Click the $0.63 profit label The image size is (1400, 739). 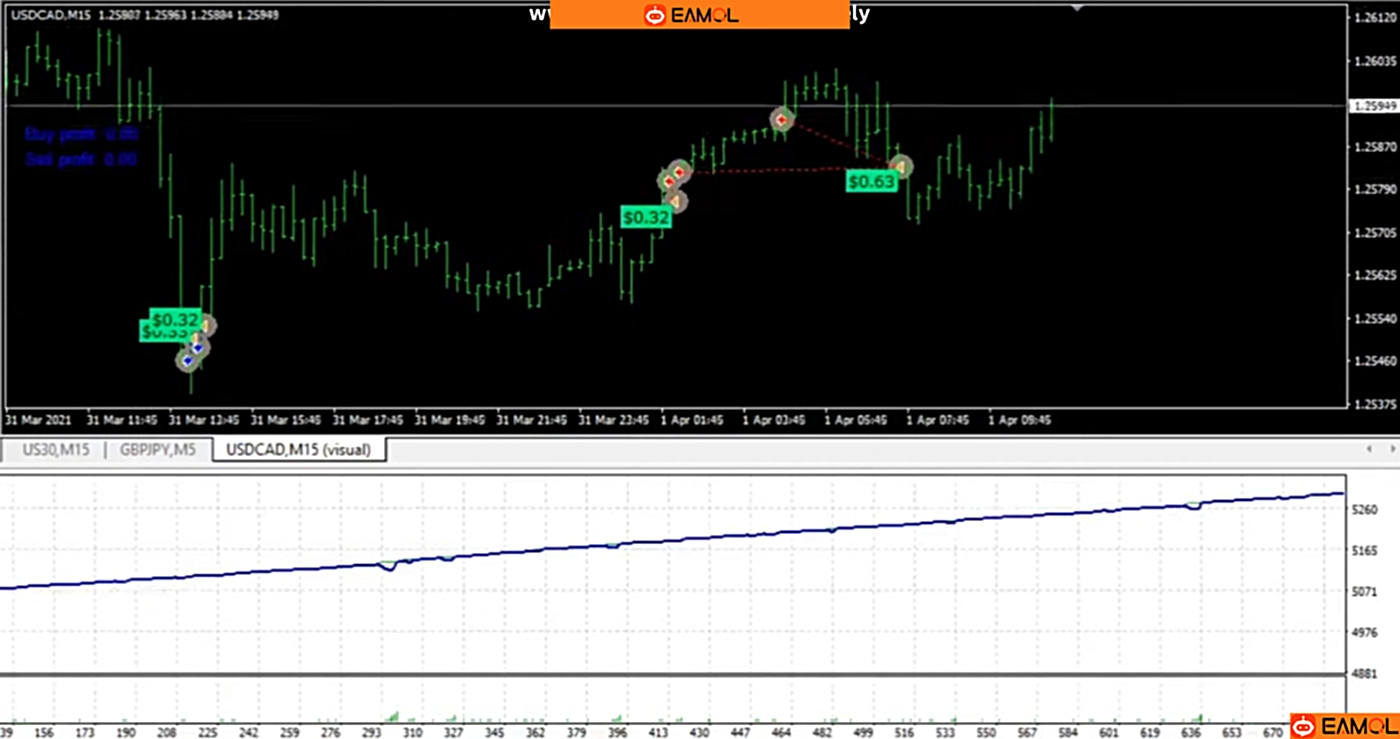pos(870,182)
